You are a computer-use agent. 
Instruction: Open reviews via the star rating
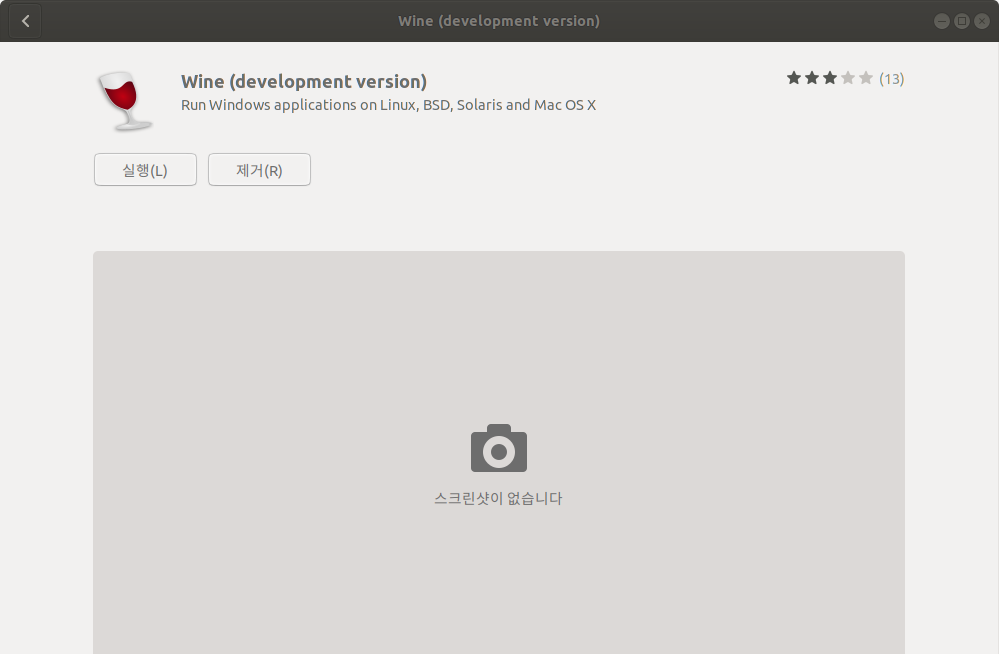coord(830,78)
